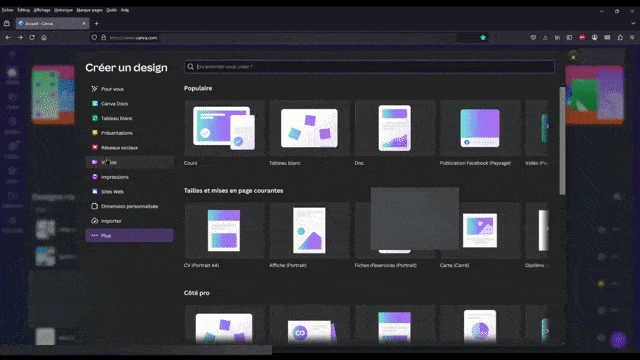640x360 pixels.
Task: Click the dialog vertical scrollbar
Action: [x=562, y=141]
